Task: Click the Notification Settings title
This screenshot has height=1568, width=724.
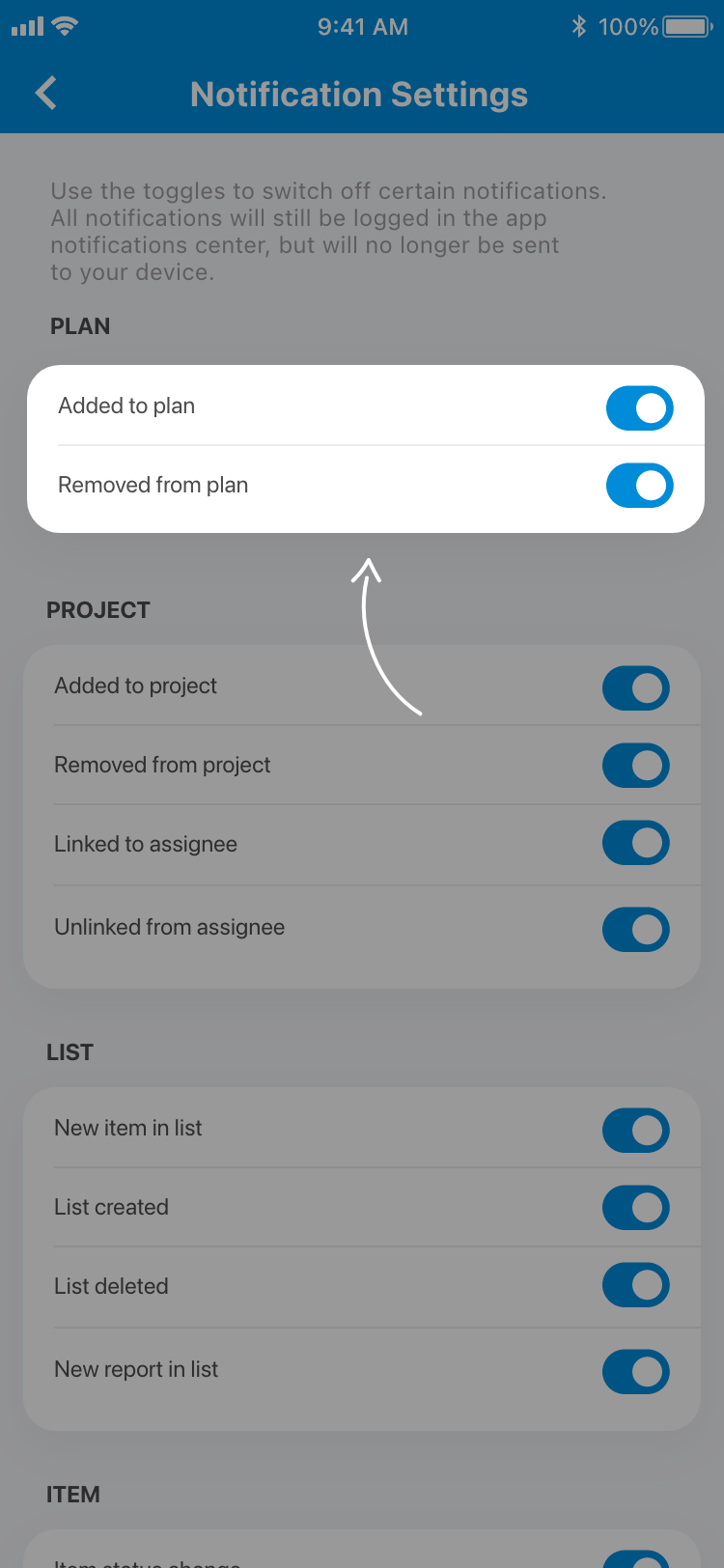Action: coord(359,95)
